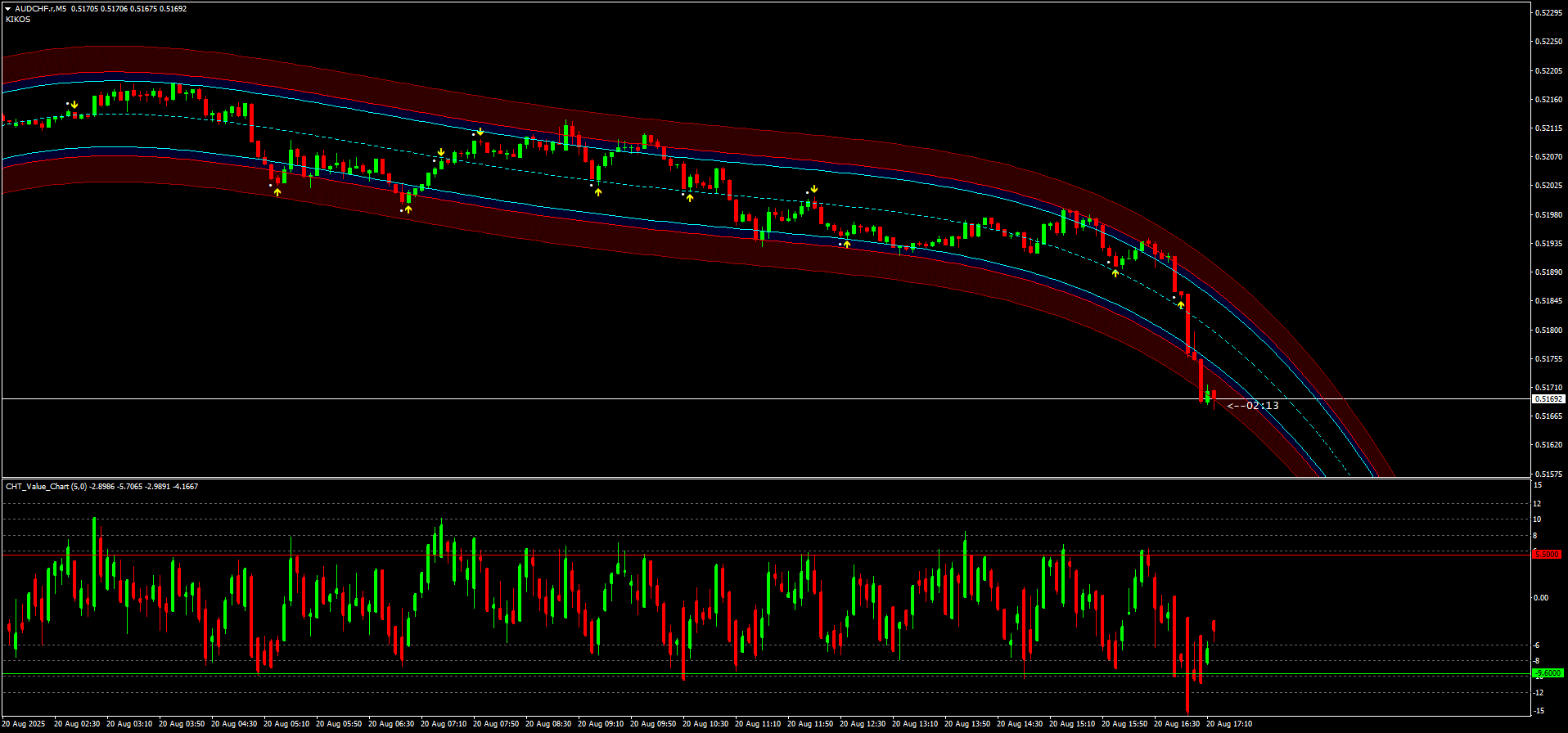Viewport: 1568px width, 733px height.
Task: Click the green -9.6000 level label
Action: [1547, 673]
